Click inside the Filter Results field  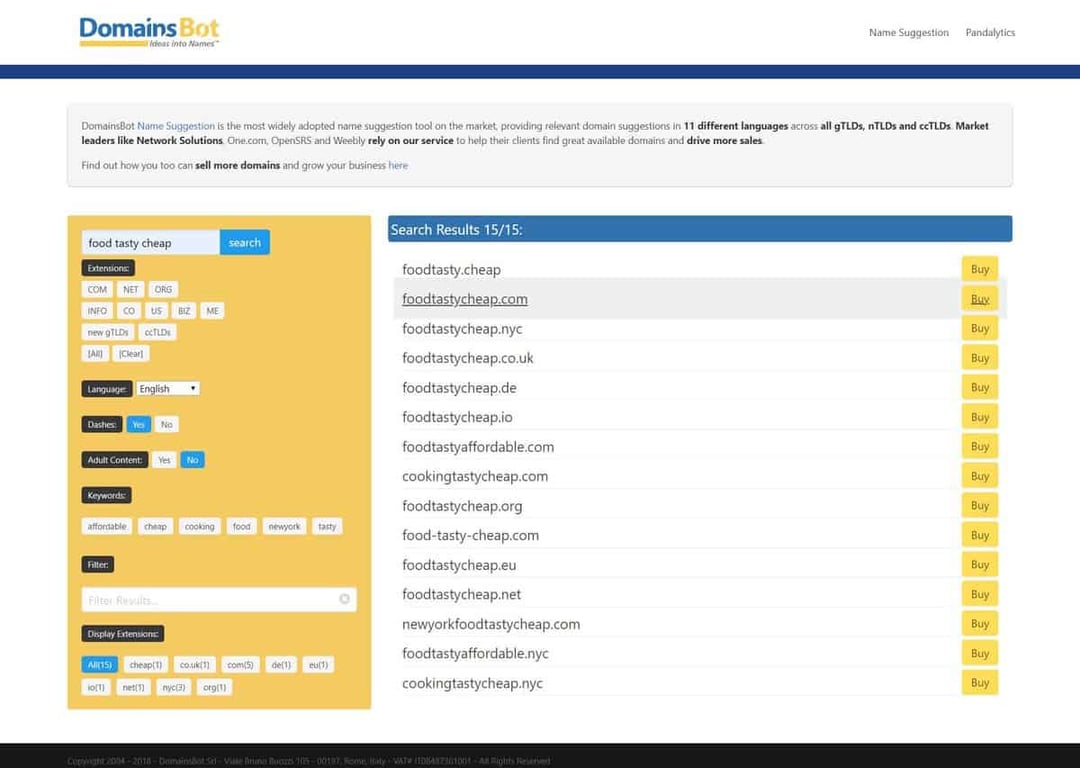[x=200, y=599]
